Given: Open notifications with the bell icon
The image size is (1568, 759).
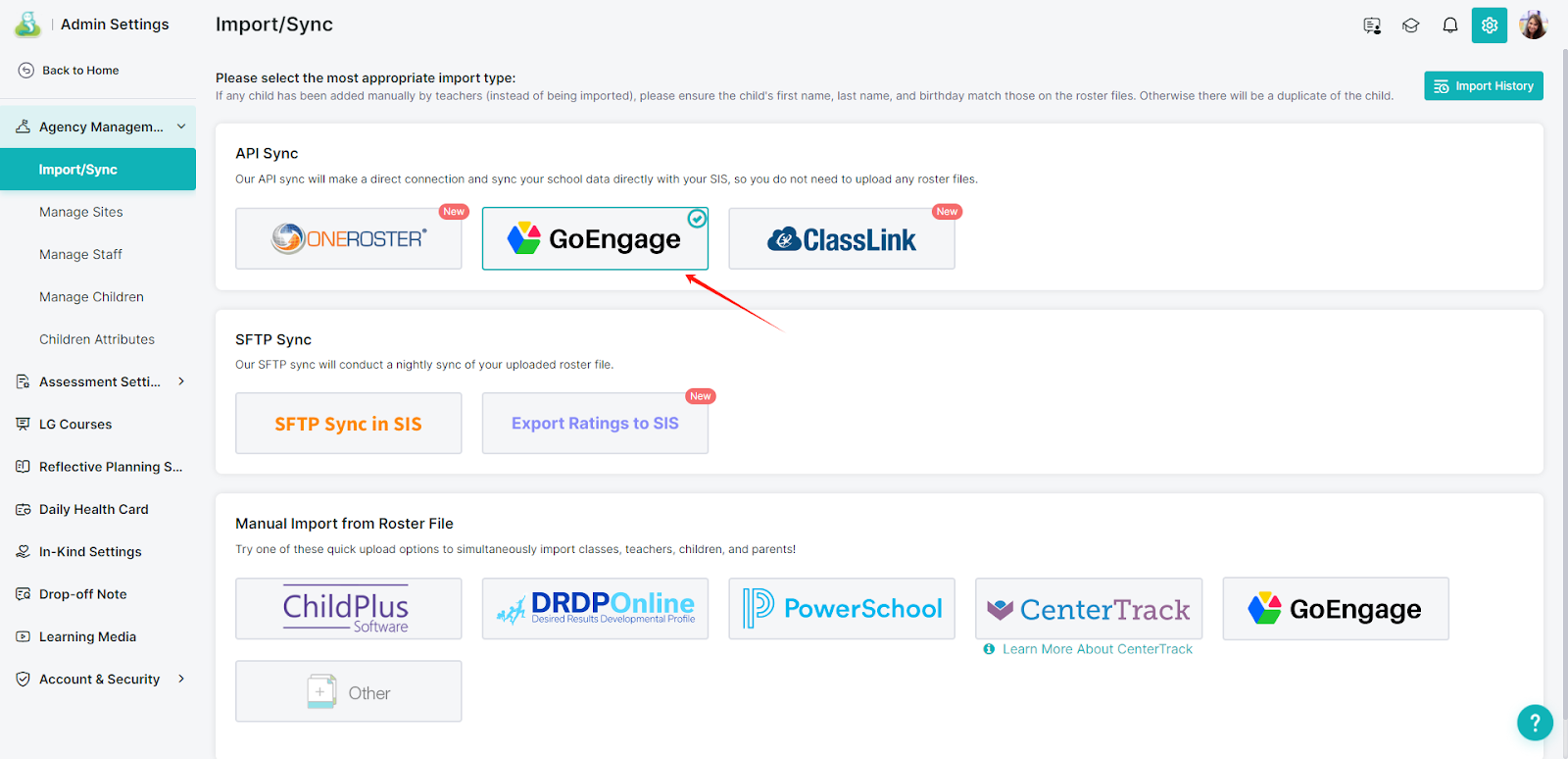Looking at the screenshot, I should (x=1450, y=25).
